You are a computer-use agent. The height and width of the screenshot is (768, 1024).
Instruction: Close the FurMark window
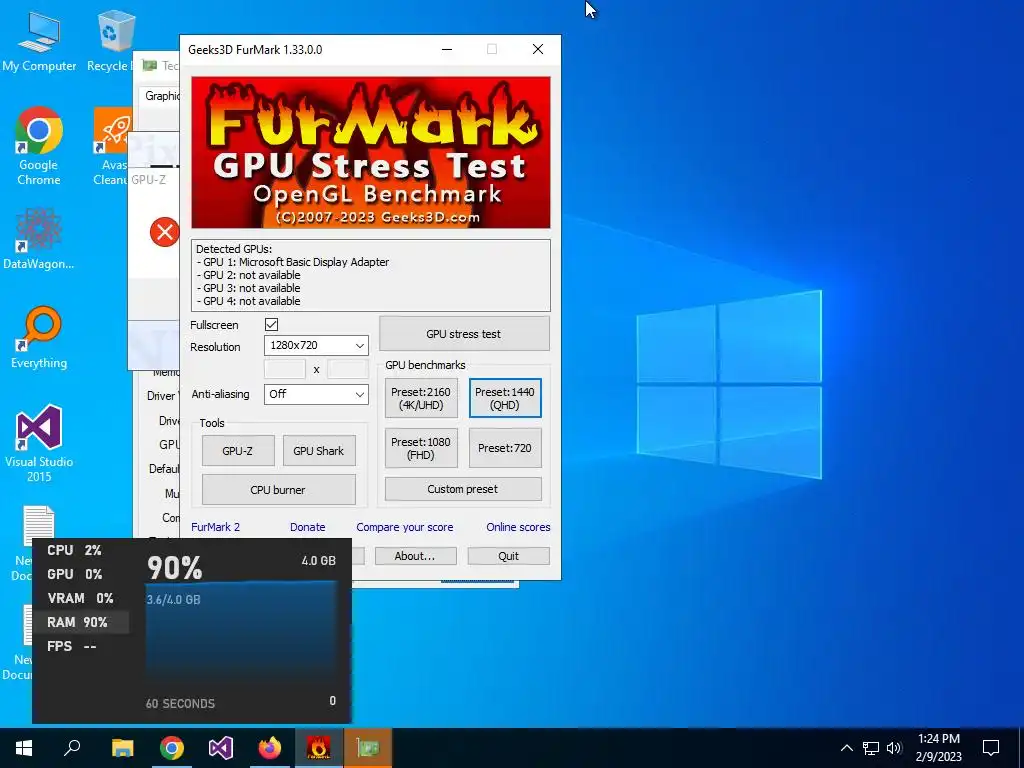537,50
